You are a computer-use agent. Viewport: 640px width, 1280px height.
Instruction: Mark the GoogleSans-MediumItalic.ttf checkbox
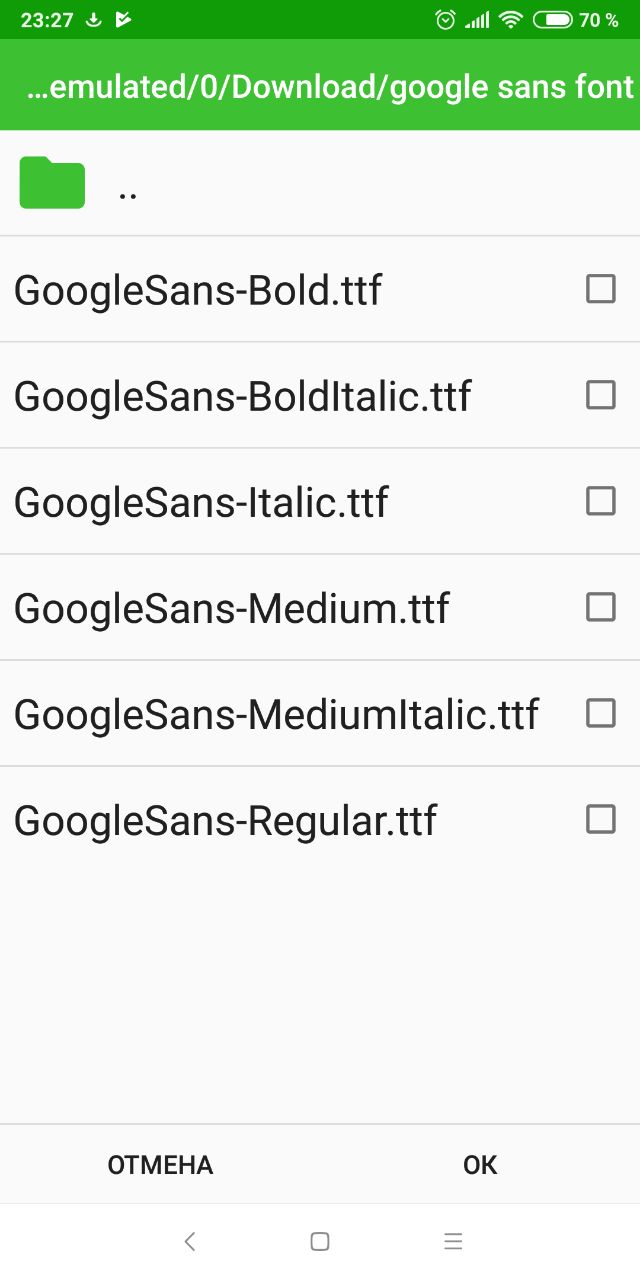pos(600,713)
